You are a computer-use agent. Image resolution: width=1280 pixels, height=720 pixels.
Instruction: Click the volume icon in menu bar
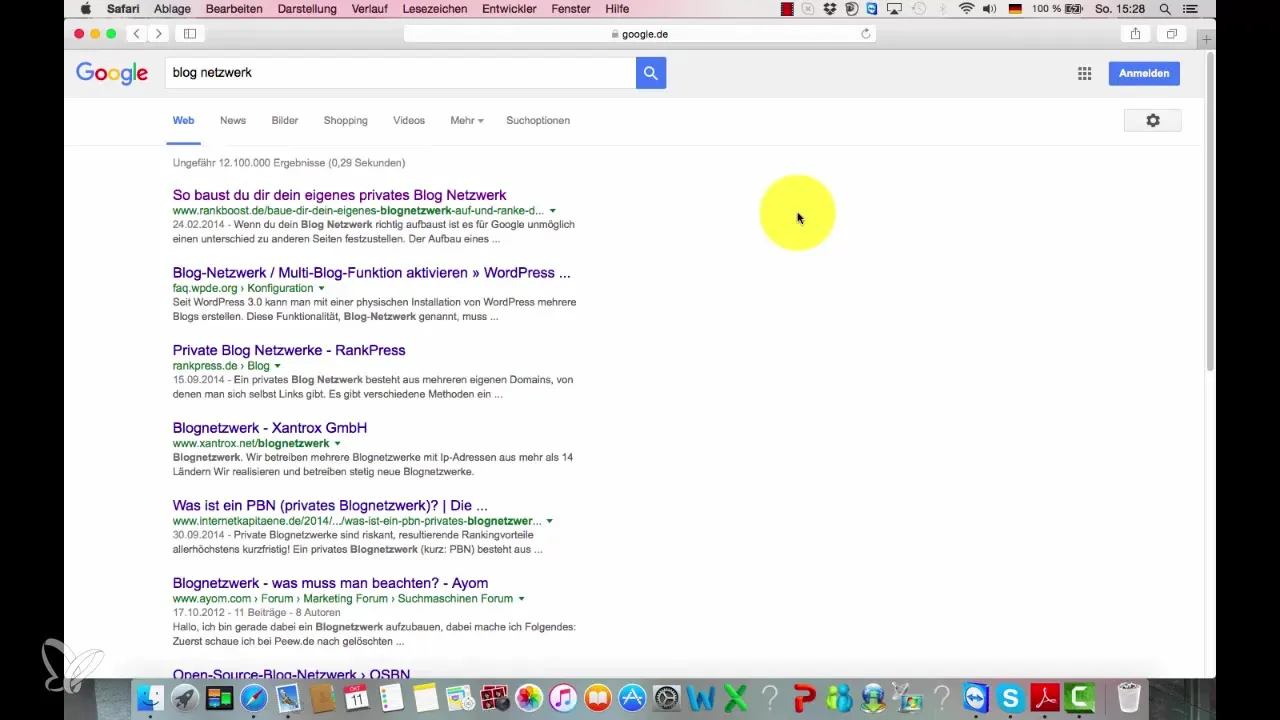990,9
